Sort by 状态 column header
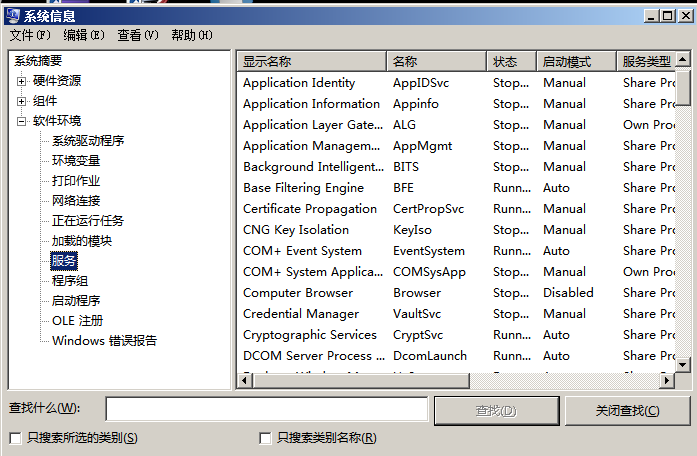This screenshot has width=697, height=456. pyautogui.click(x=512, y=61)
